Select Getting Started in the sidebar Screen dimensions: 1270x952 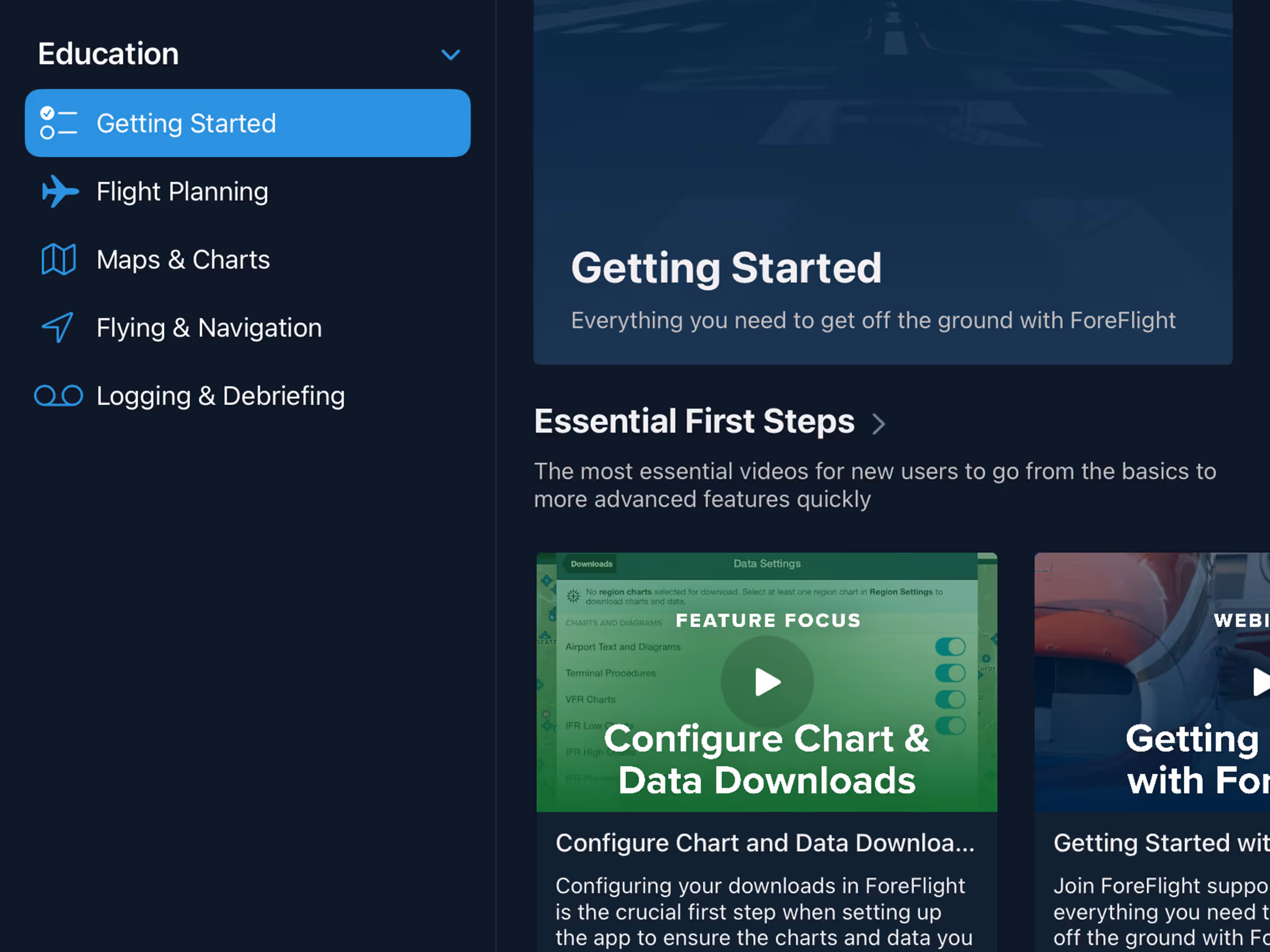click(248, 123)
